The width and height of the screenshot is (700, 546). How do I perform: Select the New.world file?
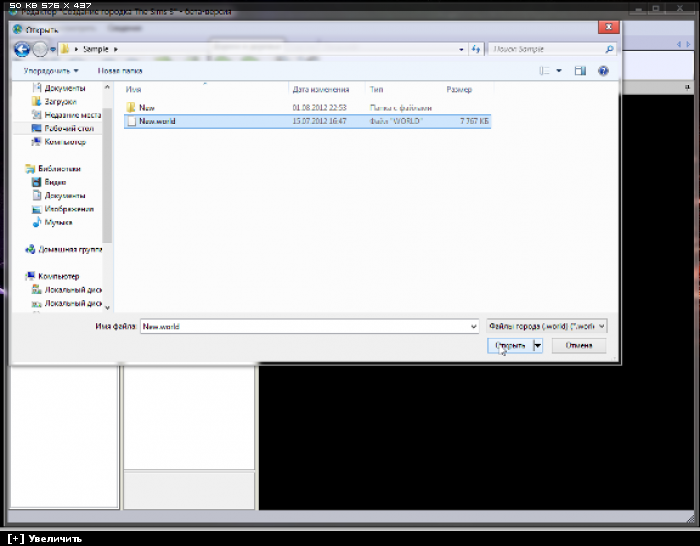click(x=157, y=120)
